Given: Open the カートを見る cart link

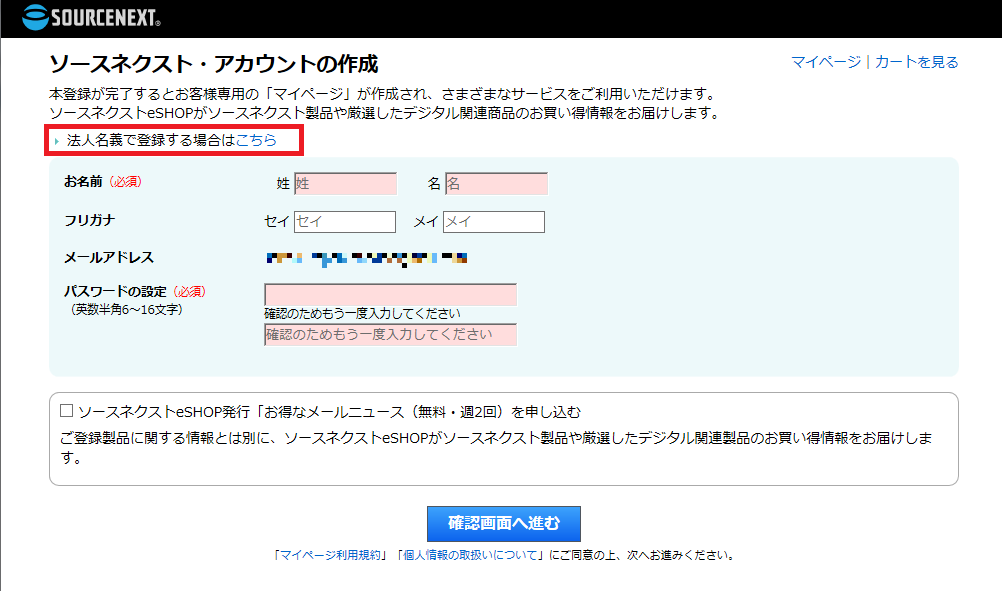Looking at the screenshot, I should click(916, 62).
